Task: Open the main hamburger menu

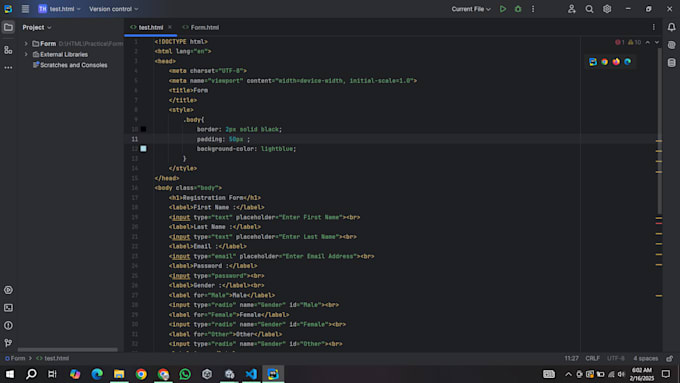Action: pyautogui.click(x=25, y=9)
